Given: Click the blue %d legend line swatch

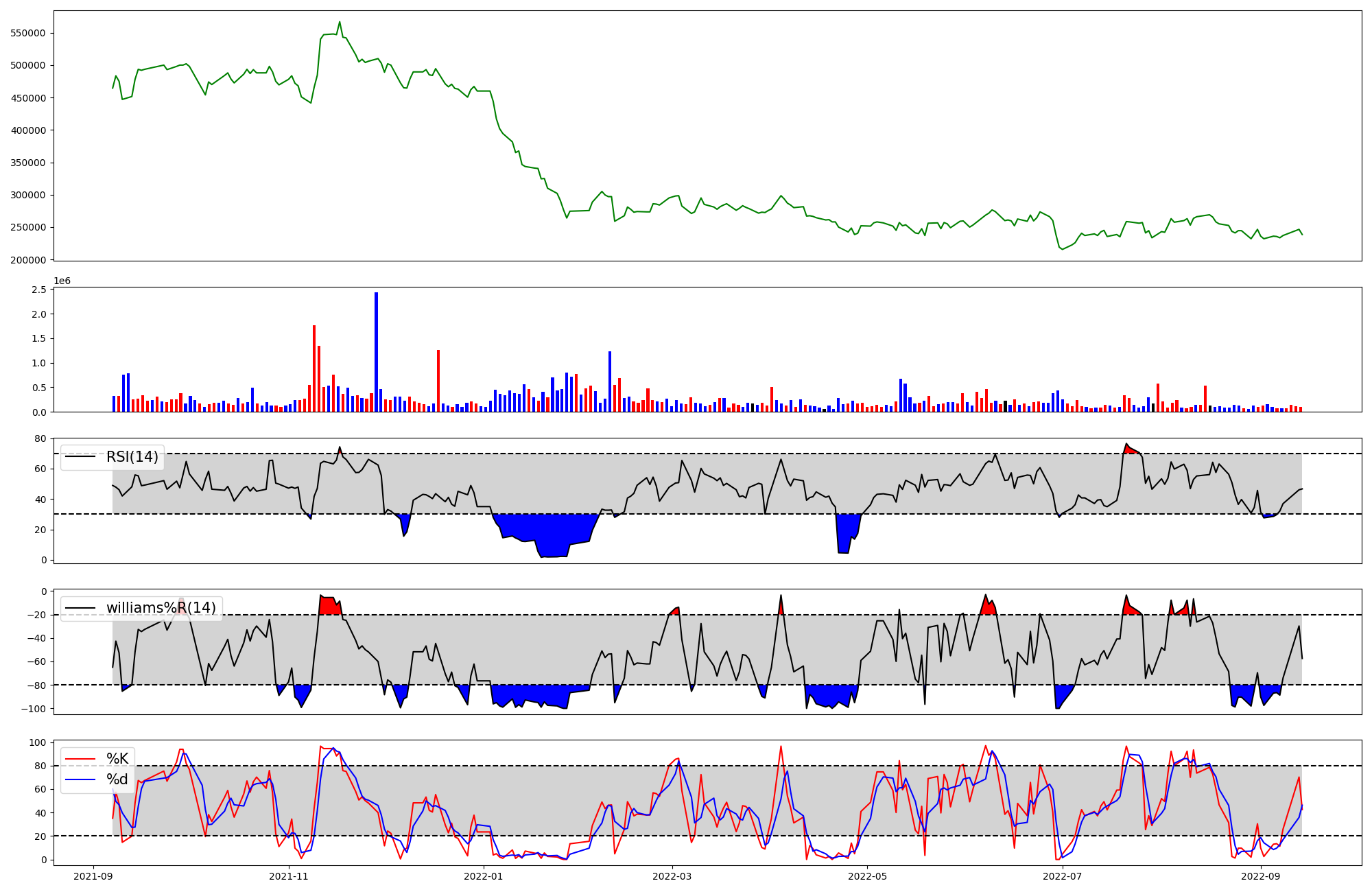Looking at the screenshot, I should [x=80, y=779].
